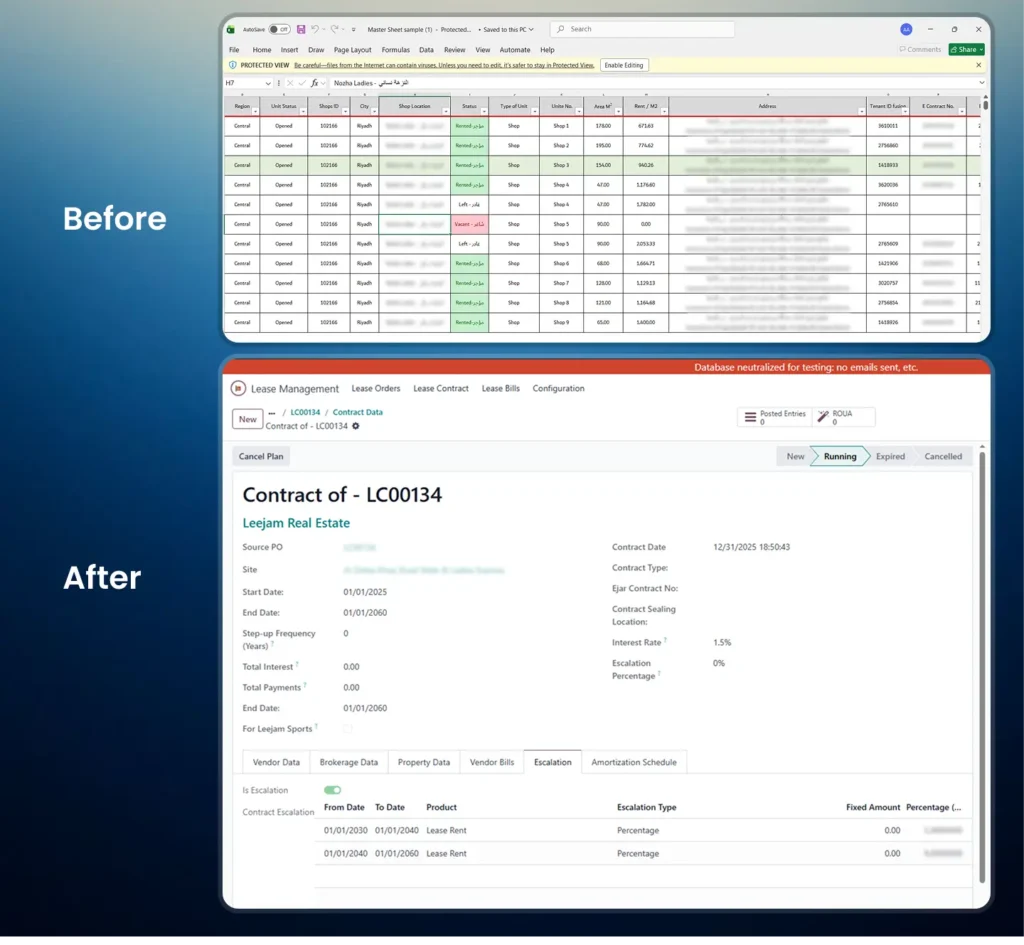
Task: Switch to the Brokerage Data tab
Action: point(349,762)
